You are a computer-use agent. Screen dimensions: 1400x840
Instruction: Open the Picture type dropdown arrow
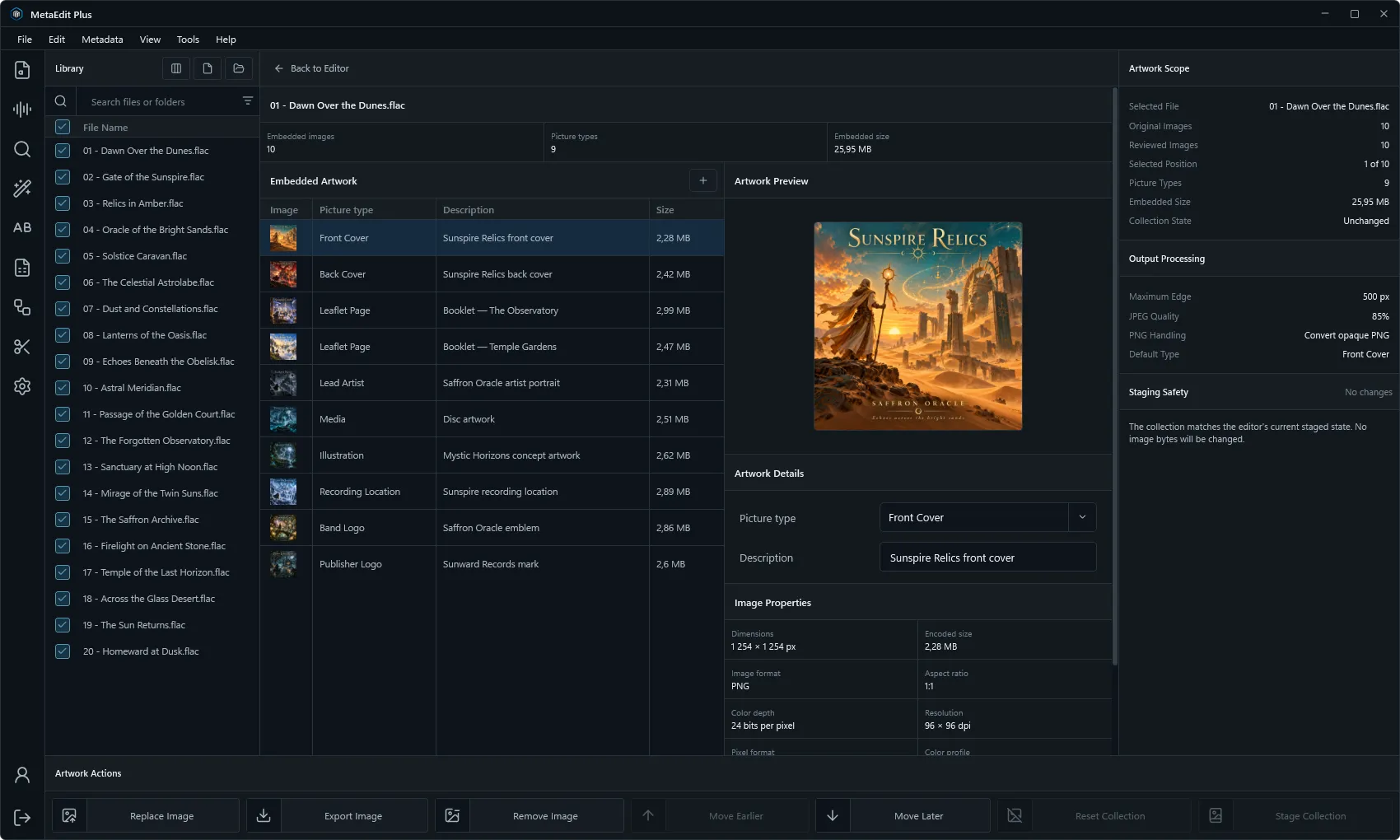pos(1082,517)
